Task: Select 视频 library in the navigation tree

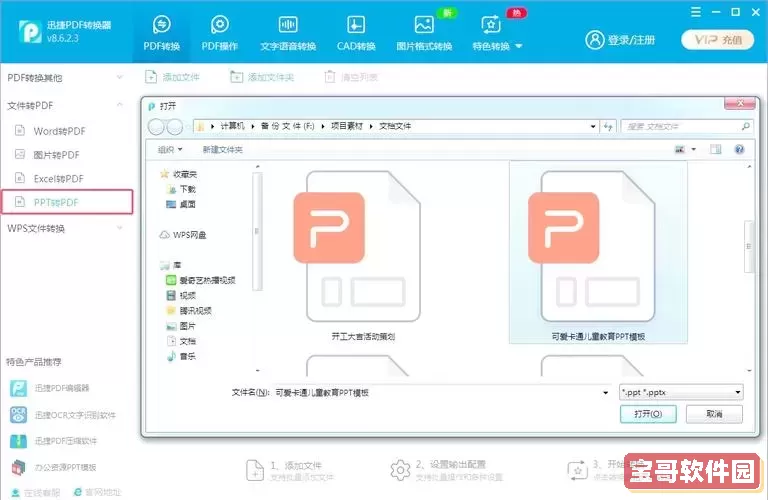Action: pos(181,295)
